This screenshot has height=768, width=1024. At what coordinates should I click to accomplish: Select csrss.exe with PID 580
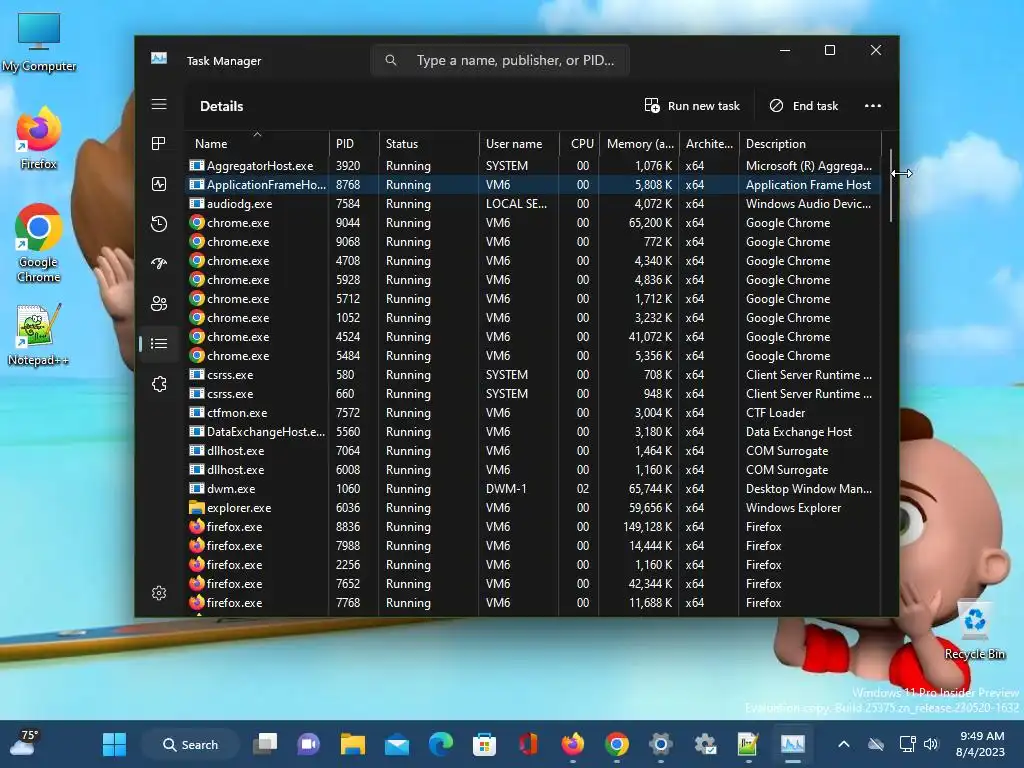pos(533,375)
